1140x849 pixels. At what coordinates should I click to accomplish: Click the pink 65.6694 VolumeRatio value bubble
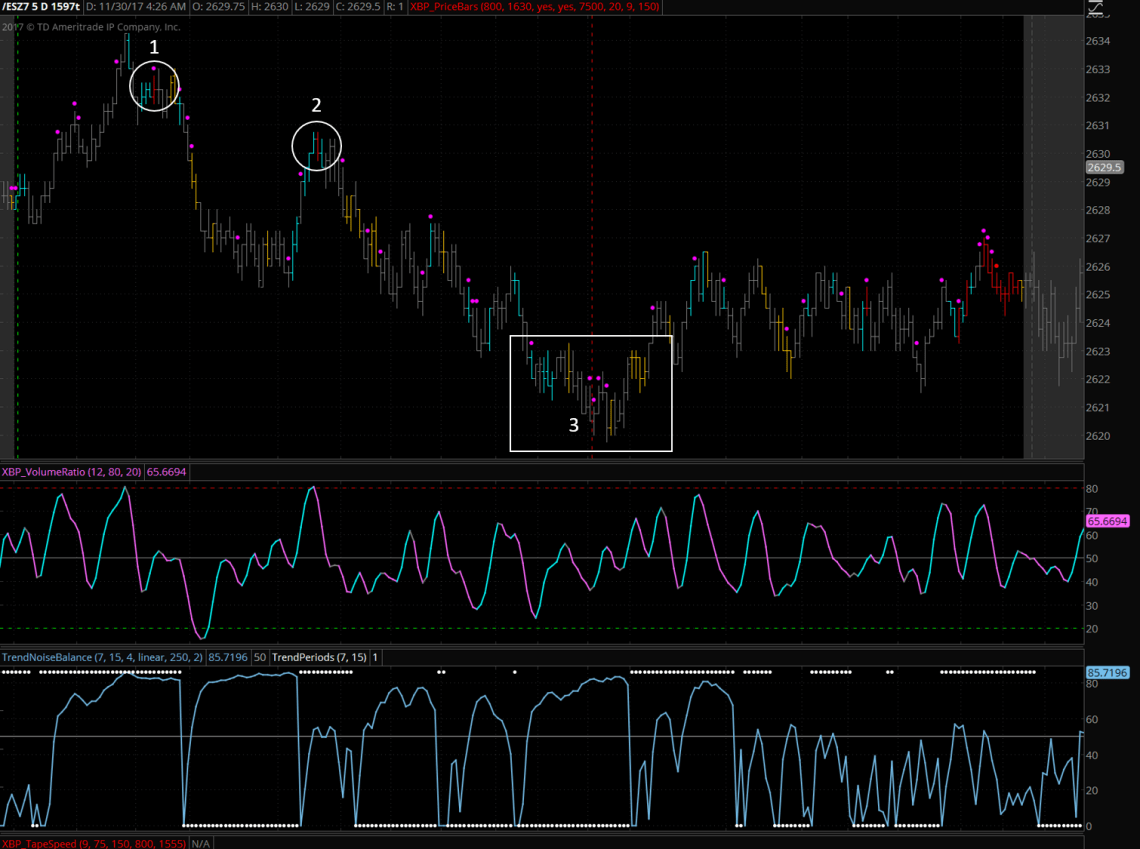(x=1106, y=521)
